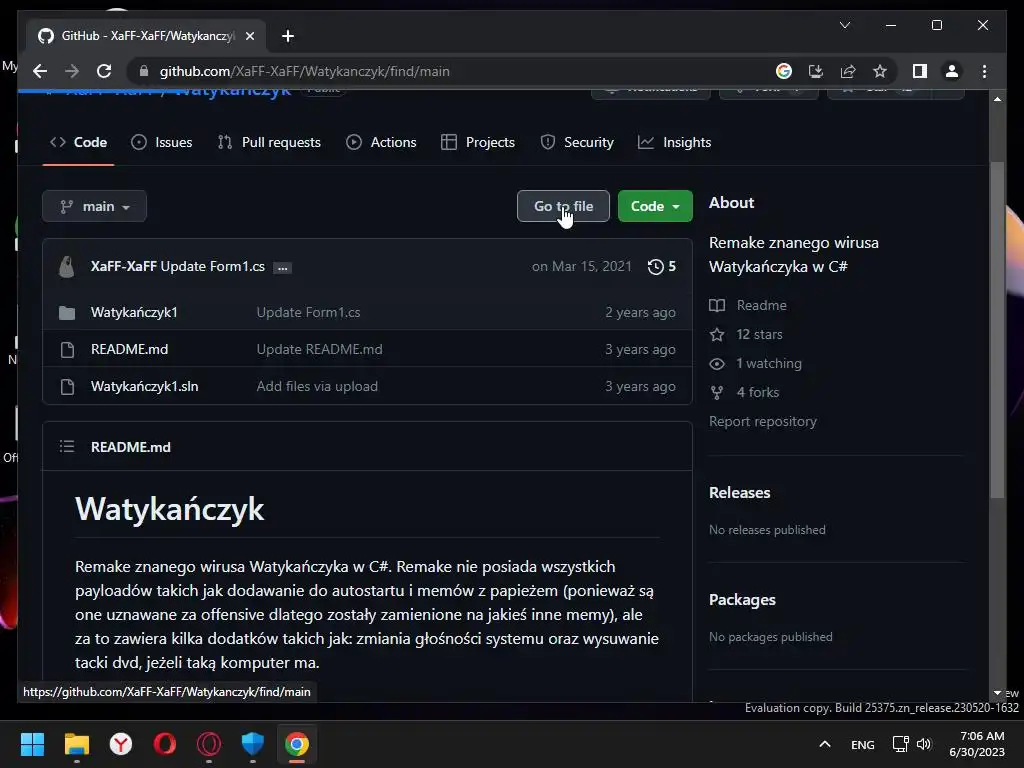This screenshot has width=1024, height=768.
Task: Click Report repository link
Action: coord(763,421)
